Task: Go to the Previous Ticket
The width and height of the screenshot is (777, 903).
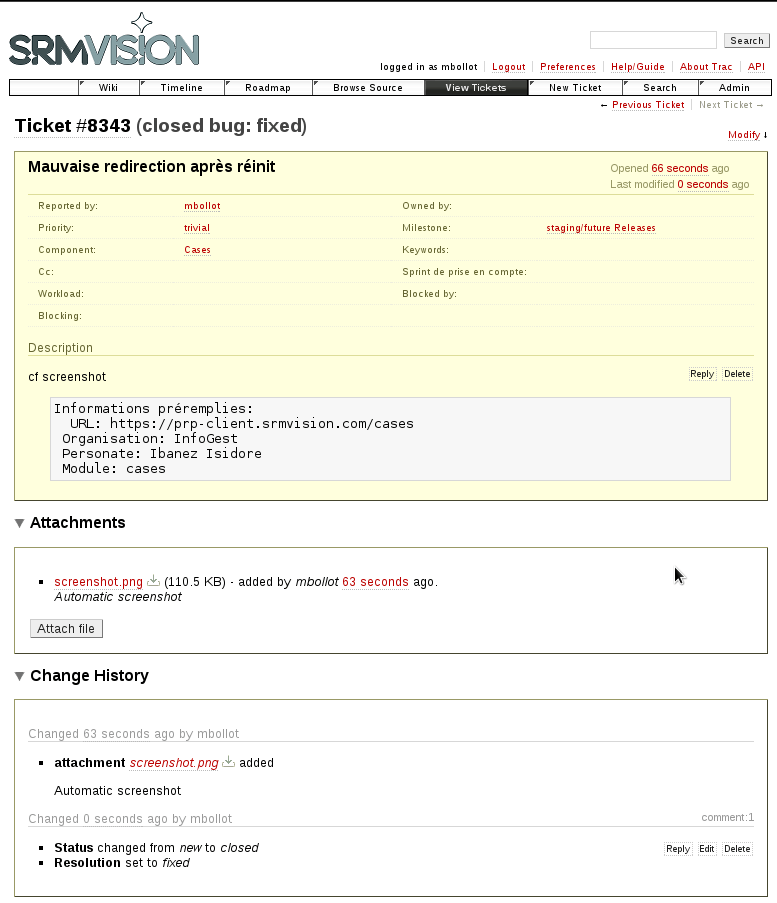Action: [647, 105]
